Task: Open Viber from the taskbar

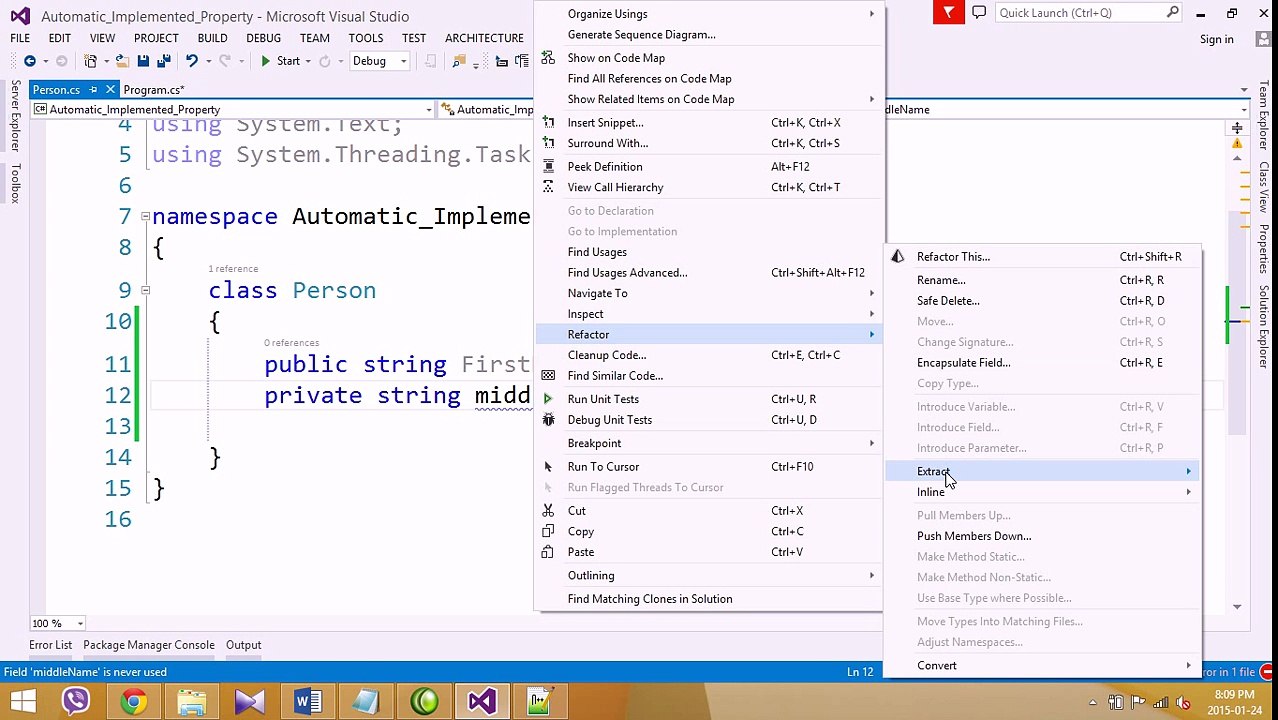Action: 75,701
